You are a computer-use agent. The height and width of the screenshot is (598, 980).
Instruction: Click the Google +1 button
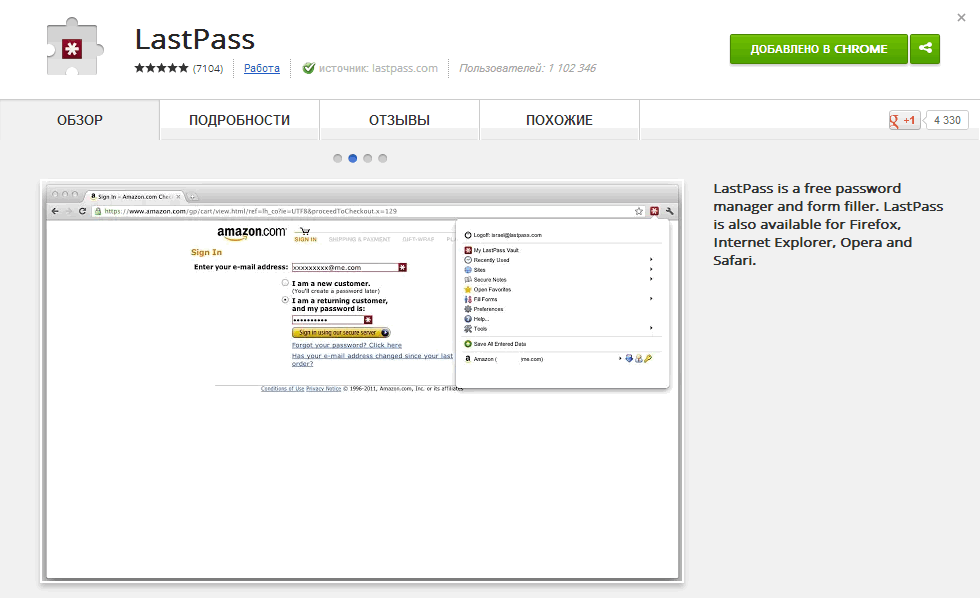(x=905, y=119)
